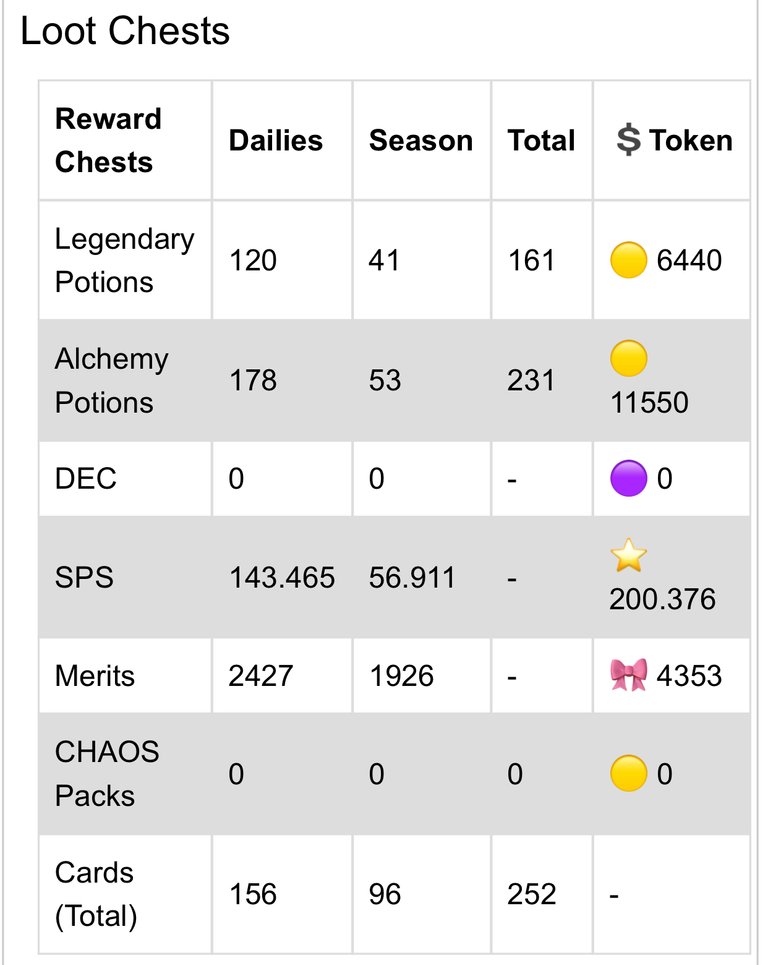Click the Legendary Potions total 161
Viewport: 768px width, 965px height.
[531, 260]
